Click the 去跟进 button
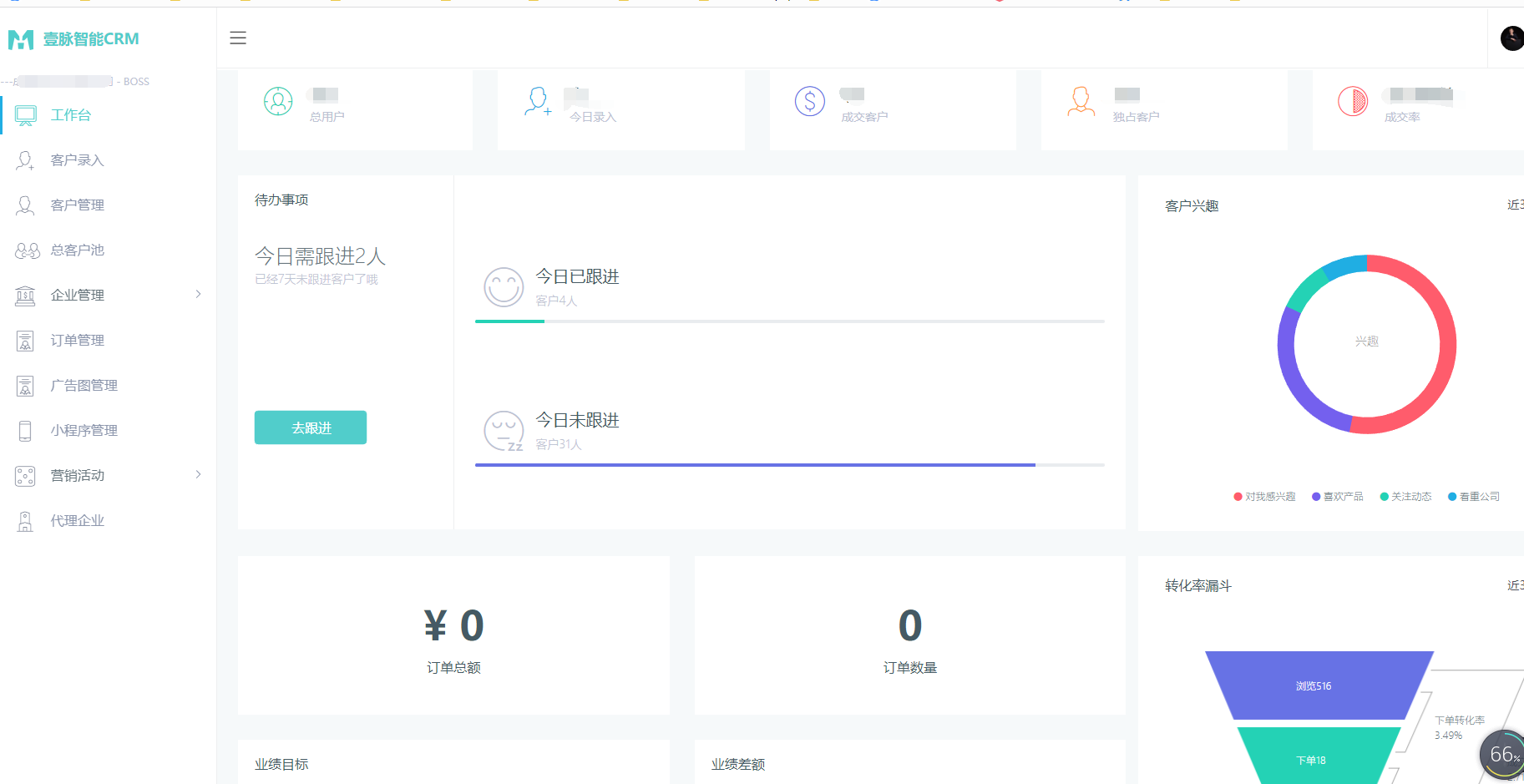Viewport: 1524px width, 784px height. coord(311,427)
